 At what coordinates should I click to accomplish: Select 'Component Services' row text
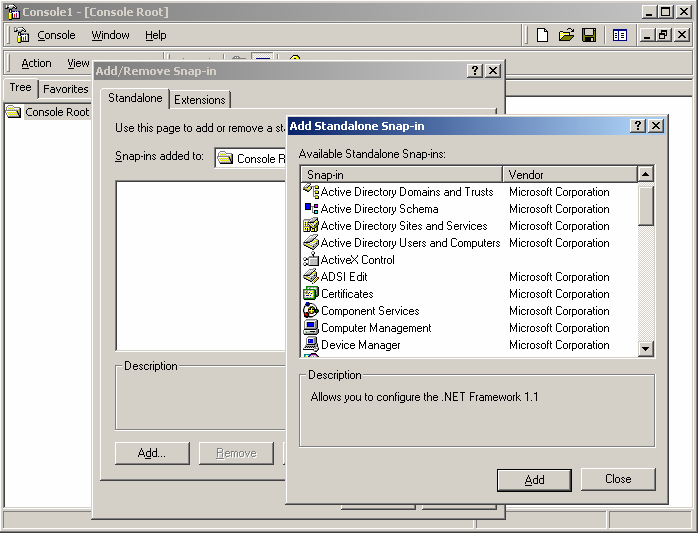click(370, 311)
